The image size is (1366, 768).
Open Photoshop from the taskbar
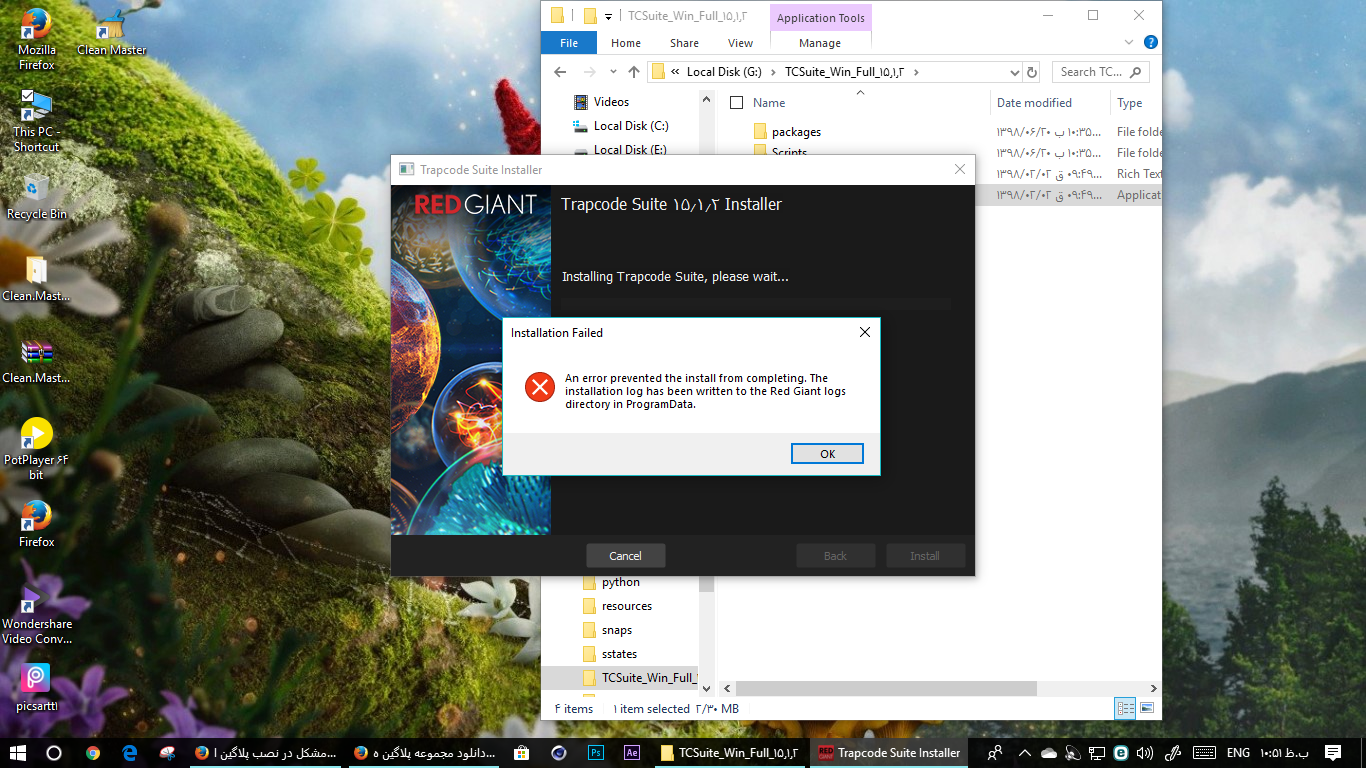[595, 752]
